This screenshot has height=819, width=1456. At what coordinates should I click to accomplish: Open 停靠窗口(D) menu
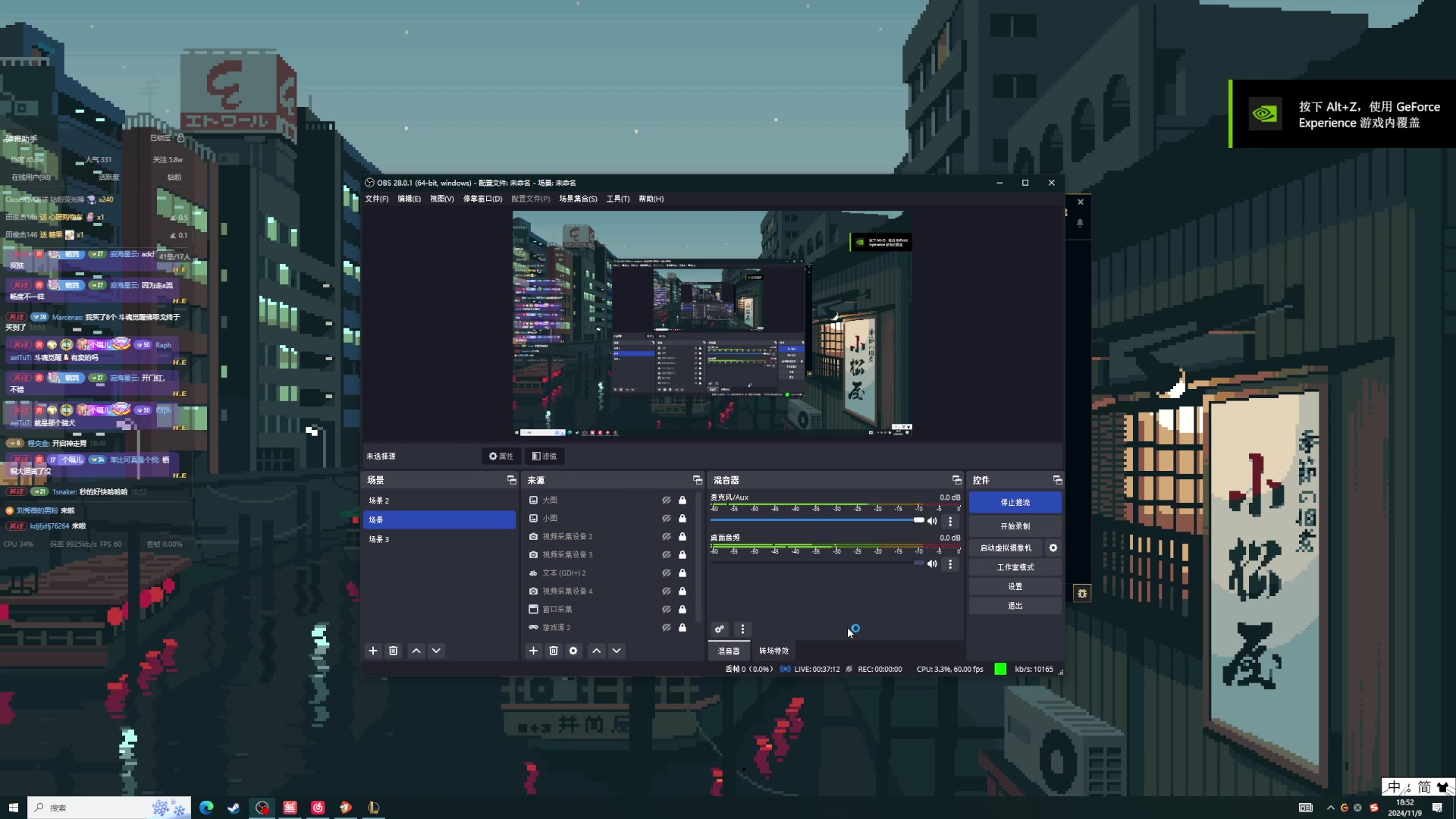click(482, 199)
